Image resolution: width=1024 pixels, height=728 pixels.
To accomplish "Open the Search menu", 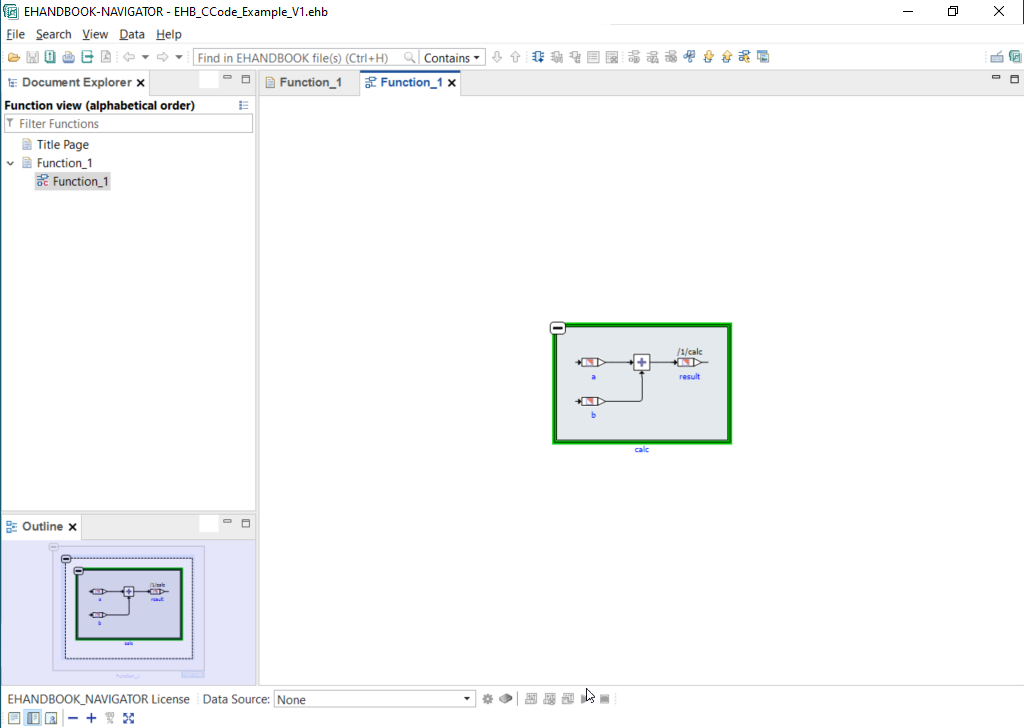I will click(54, 34).
